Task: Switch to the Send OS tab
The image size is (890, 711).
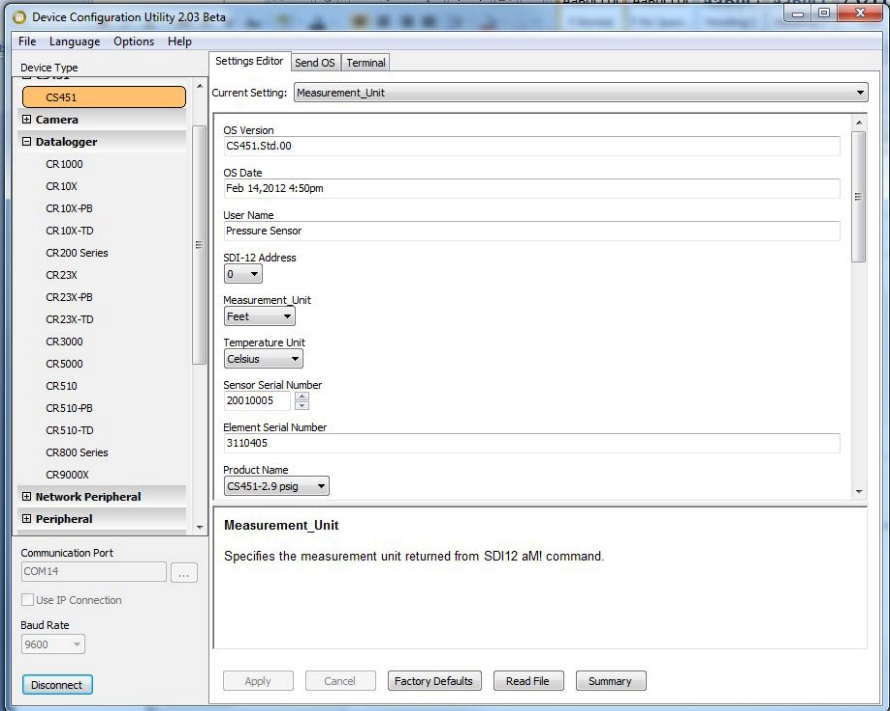Action: pos(315,62)
